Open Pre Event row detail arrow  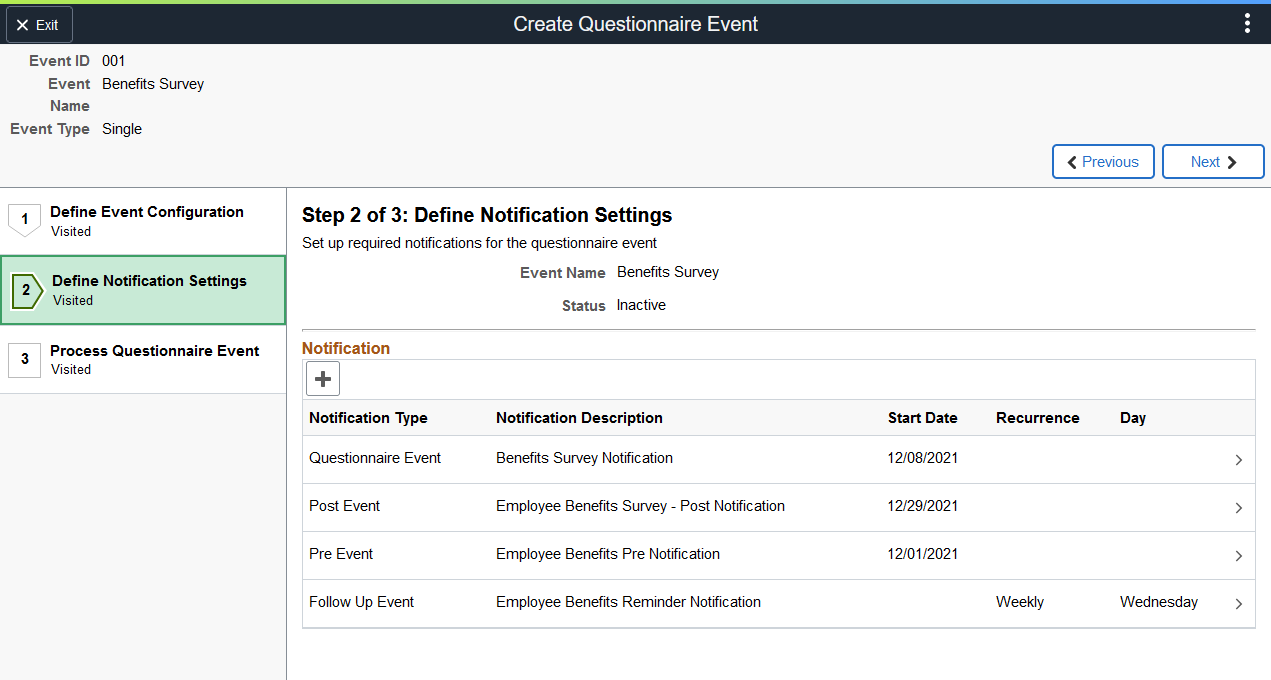[x=1238, y=556]
